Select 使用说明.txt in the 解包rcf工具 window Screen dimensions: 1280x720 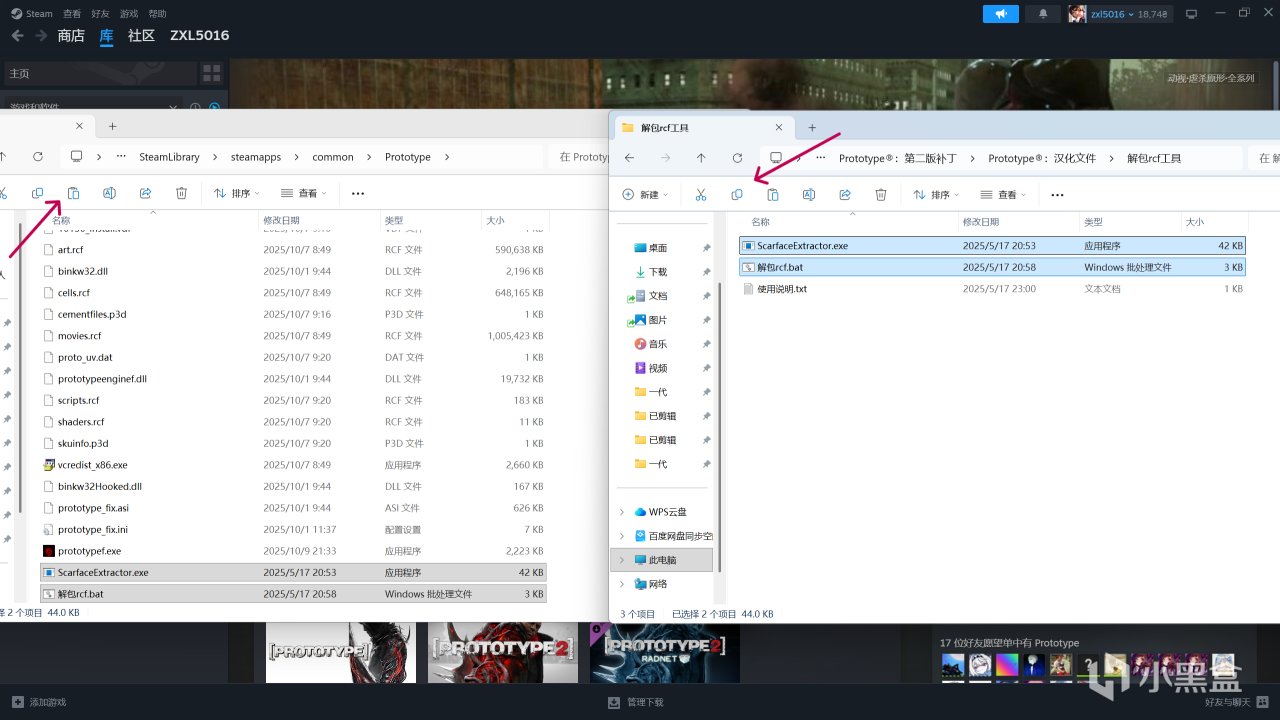(993, 289)
